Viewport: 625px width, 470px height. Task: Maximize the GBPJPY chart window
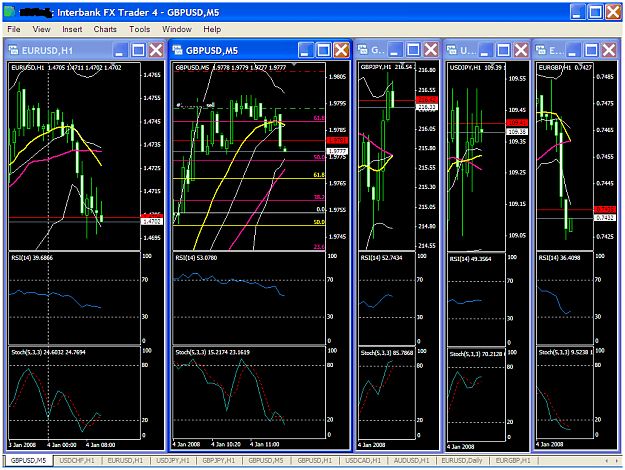[413, 50]
